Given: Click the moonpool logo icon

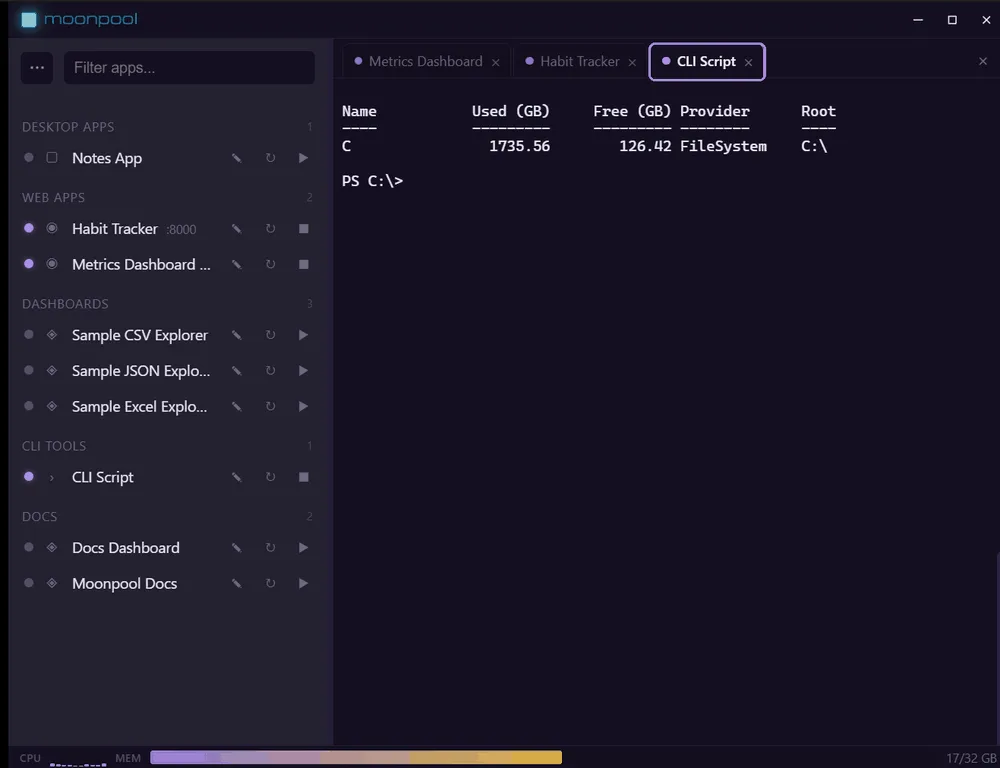Looking at the screenshot, I should (x=29, y=19).
